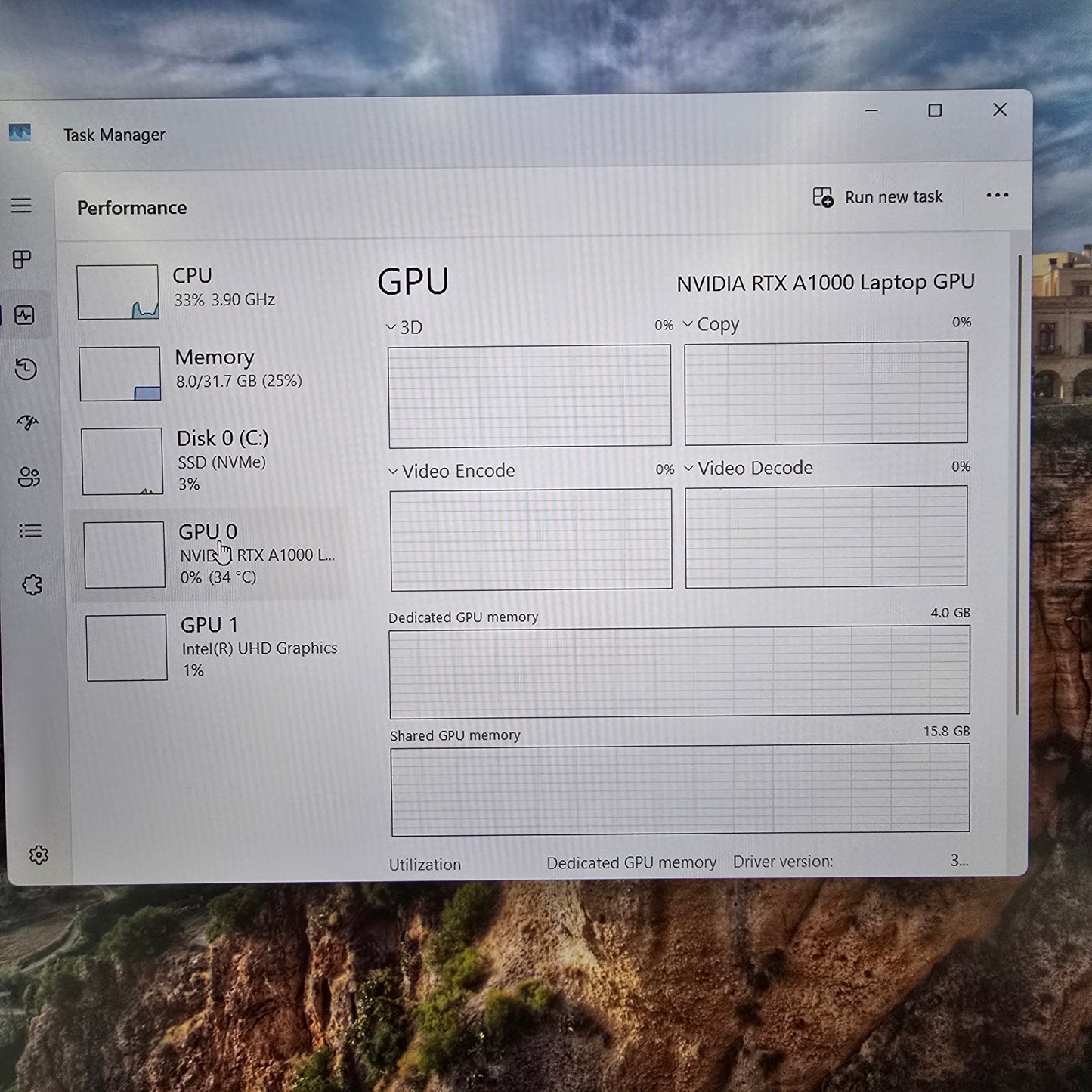Image resolution: width=1092 pixels, height=1092 pixels.
Task: Select the Performance page icon
Action: [x=24, y=315]
